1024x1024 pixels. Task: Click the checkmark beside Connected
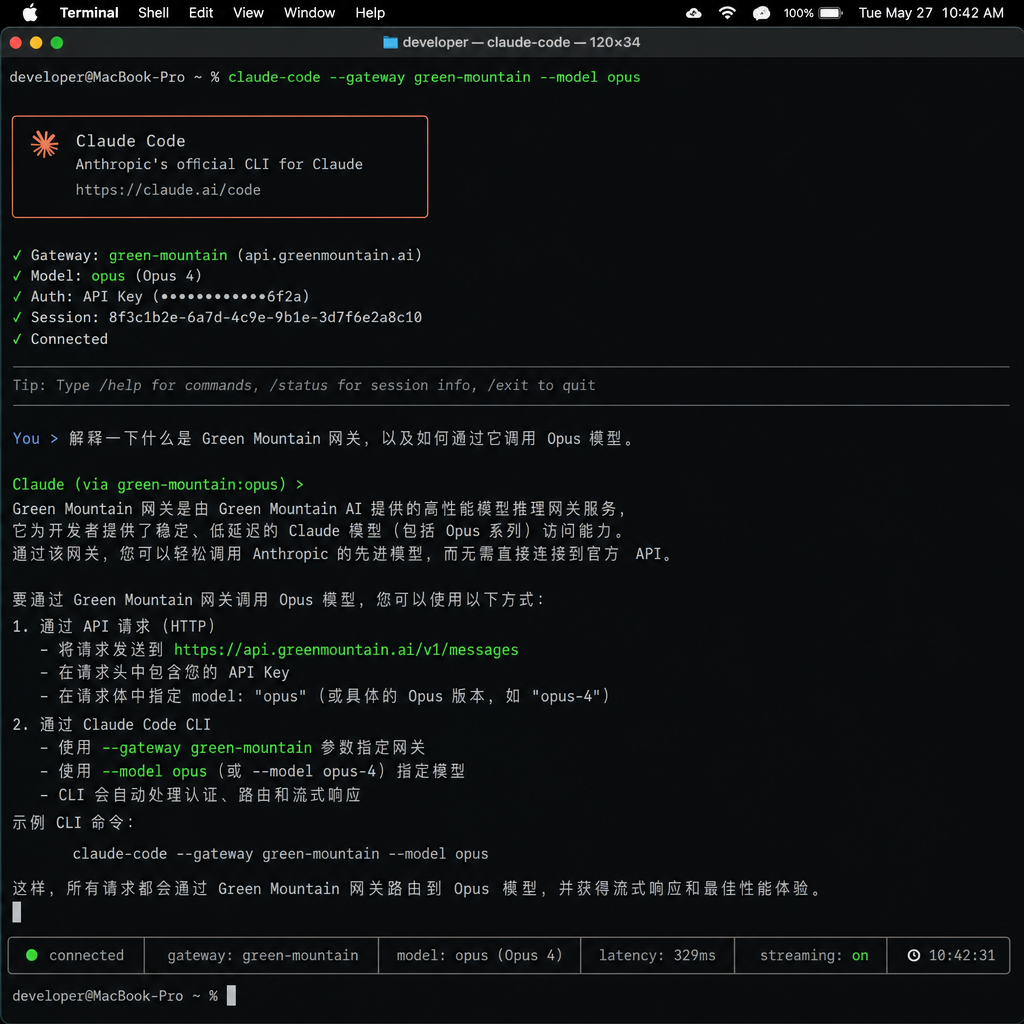[x=17, y=339]
